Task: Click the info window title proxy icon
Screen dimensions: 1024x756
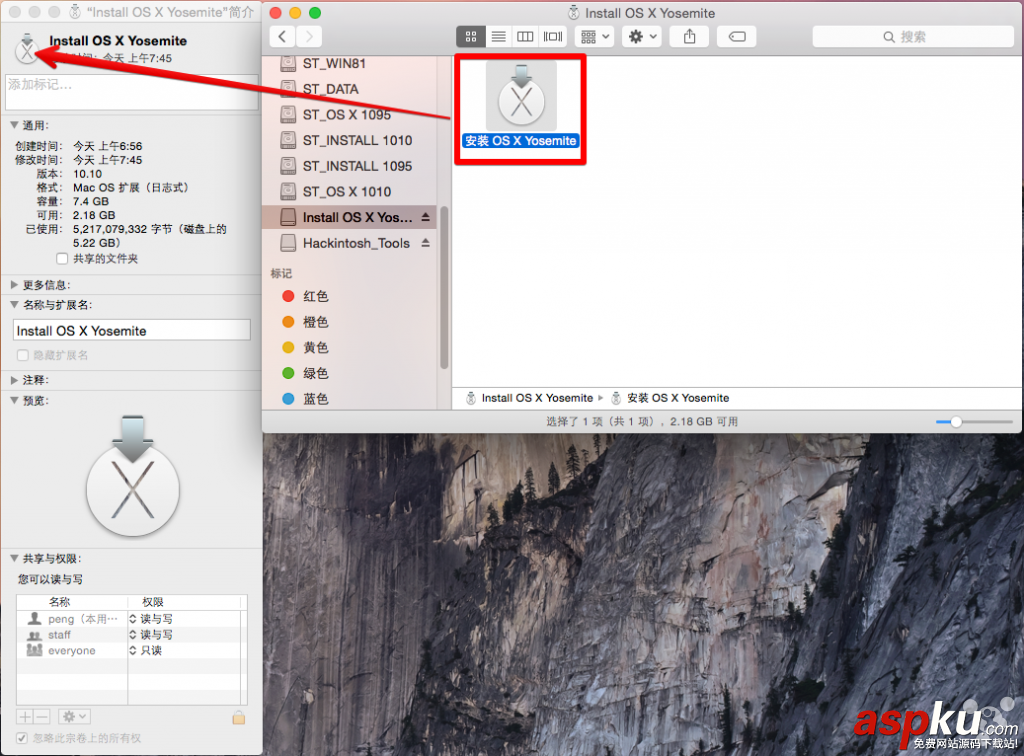Action: pos(75,12)
